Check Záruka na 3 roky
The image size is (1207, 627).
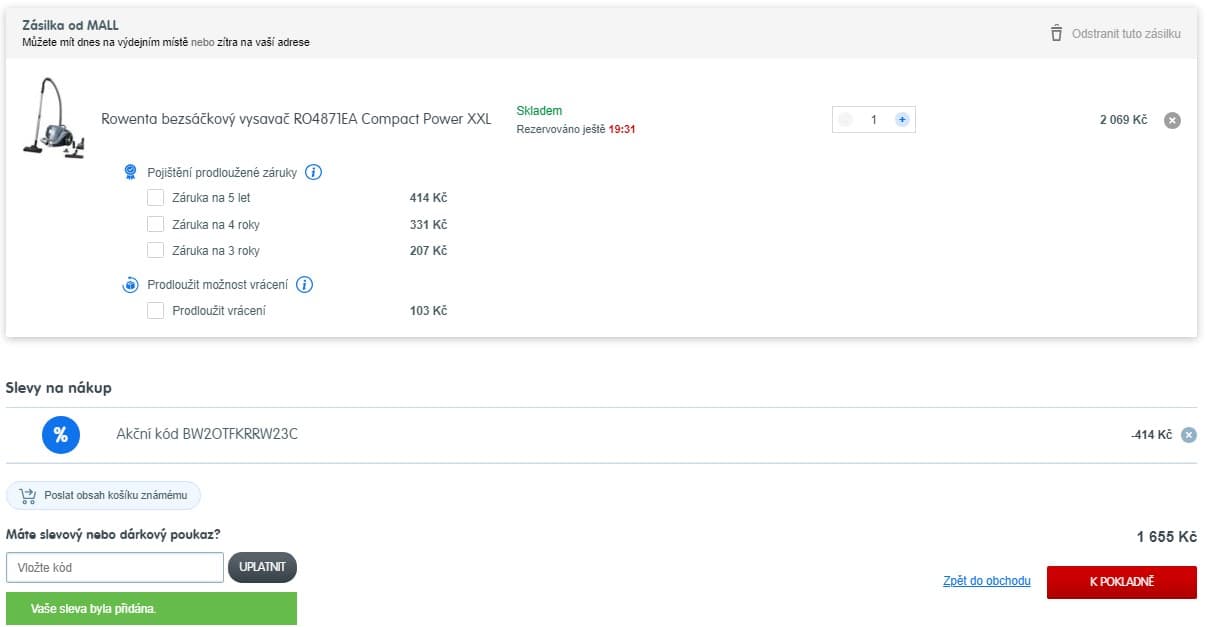(155, 250)
